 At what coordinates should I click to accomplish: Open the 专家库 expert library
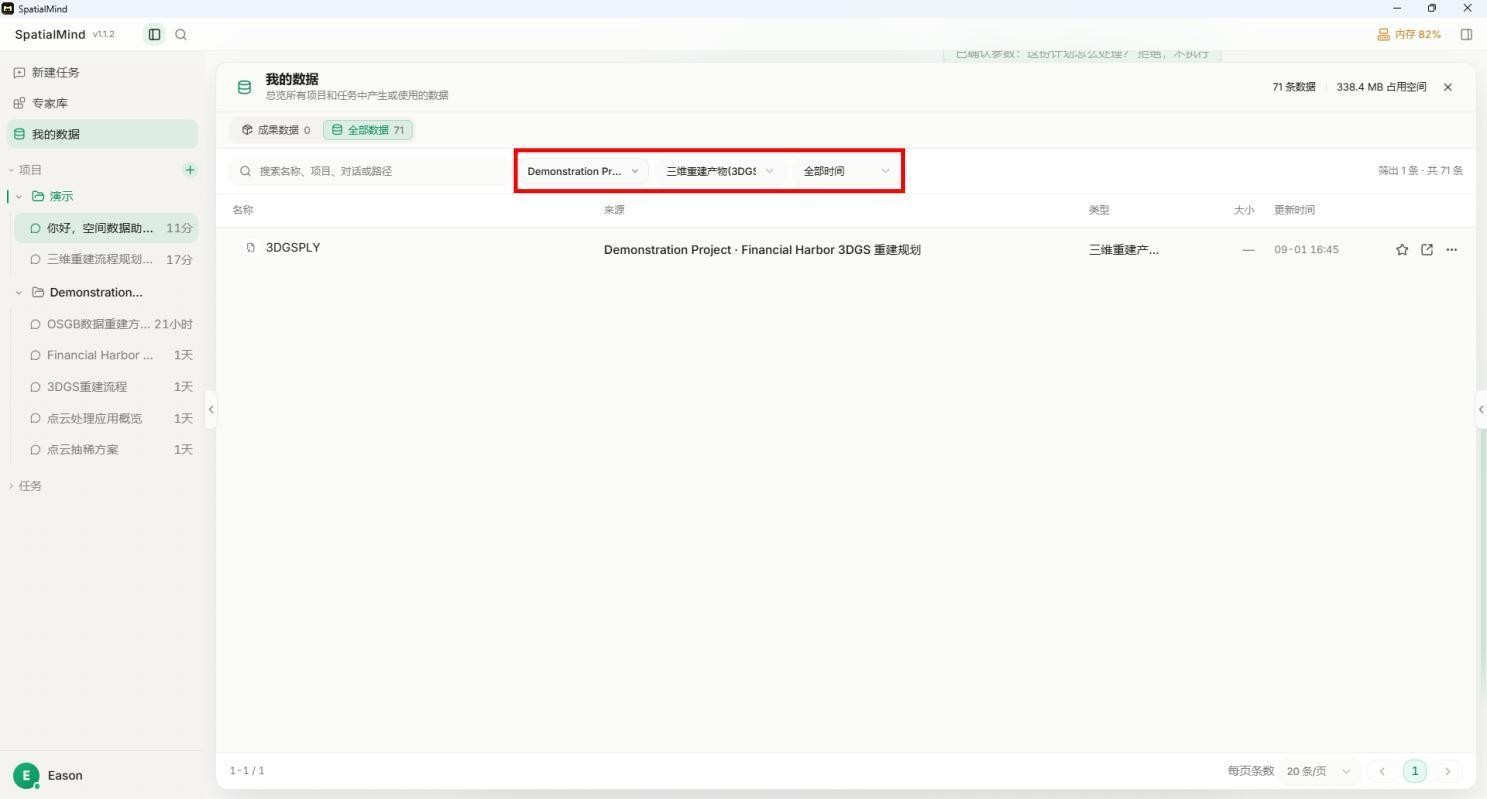click(102, 103)
